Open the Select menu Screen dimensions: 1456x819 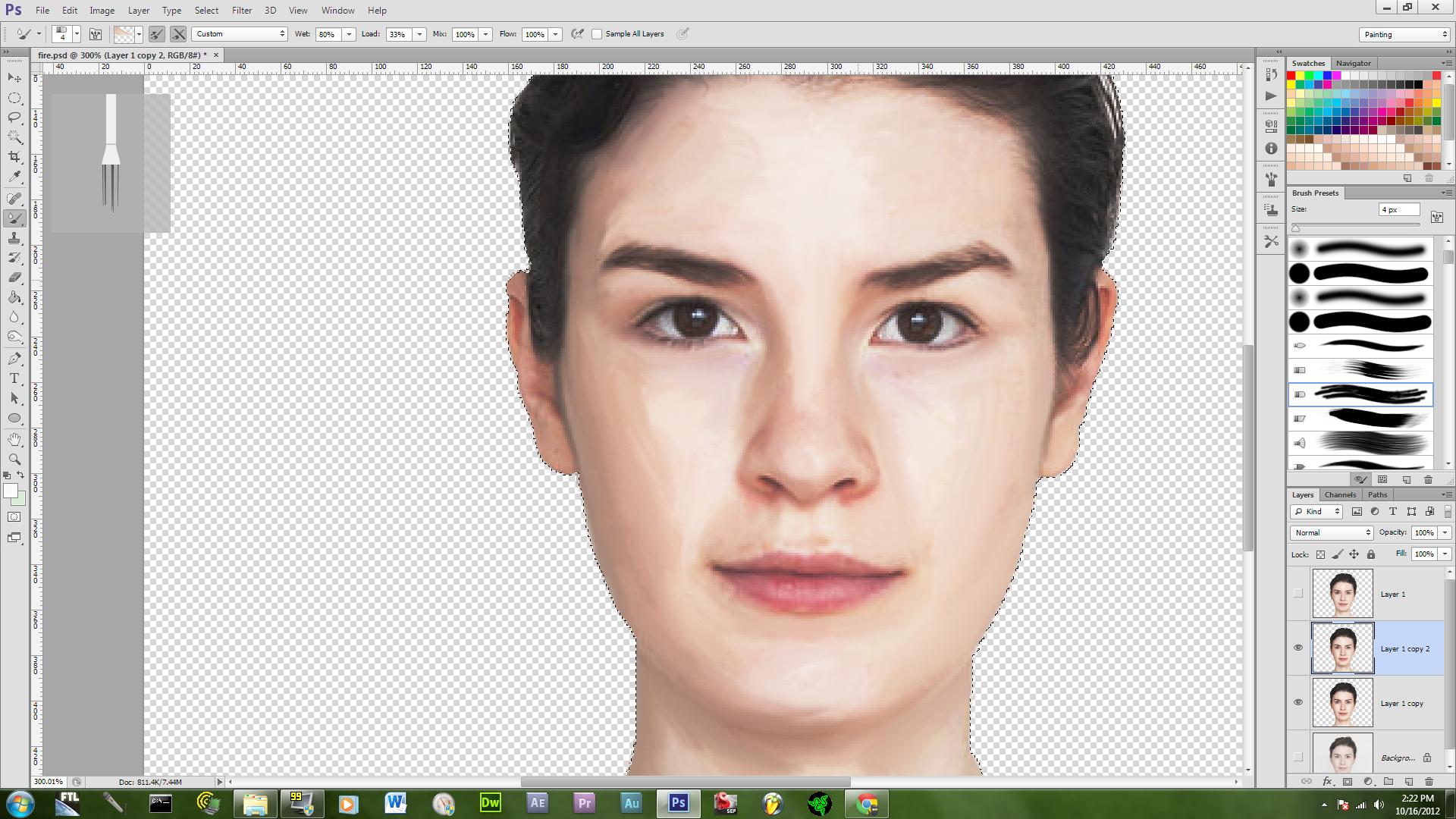206,11
